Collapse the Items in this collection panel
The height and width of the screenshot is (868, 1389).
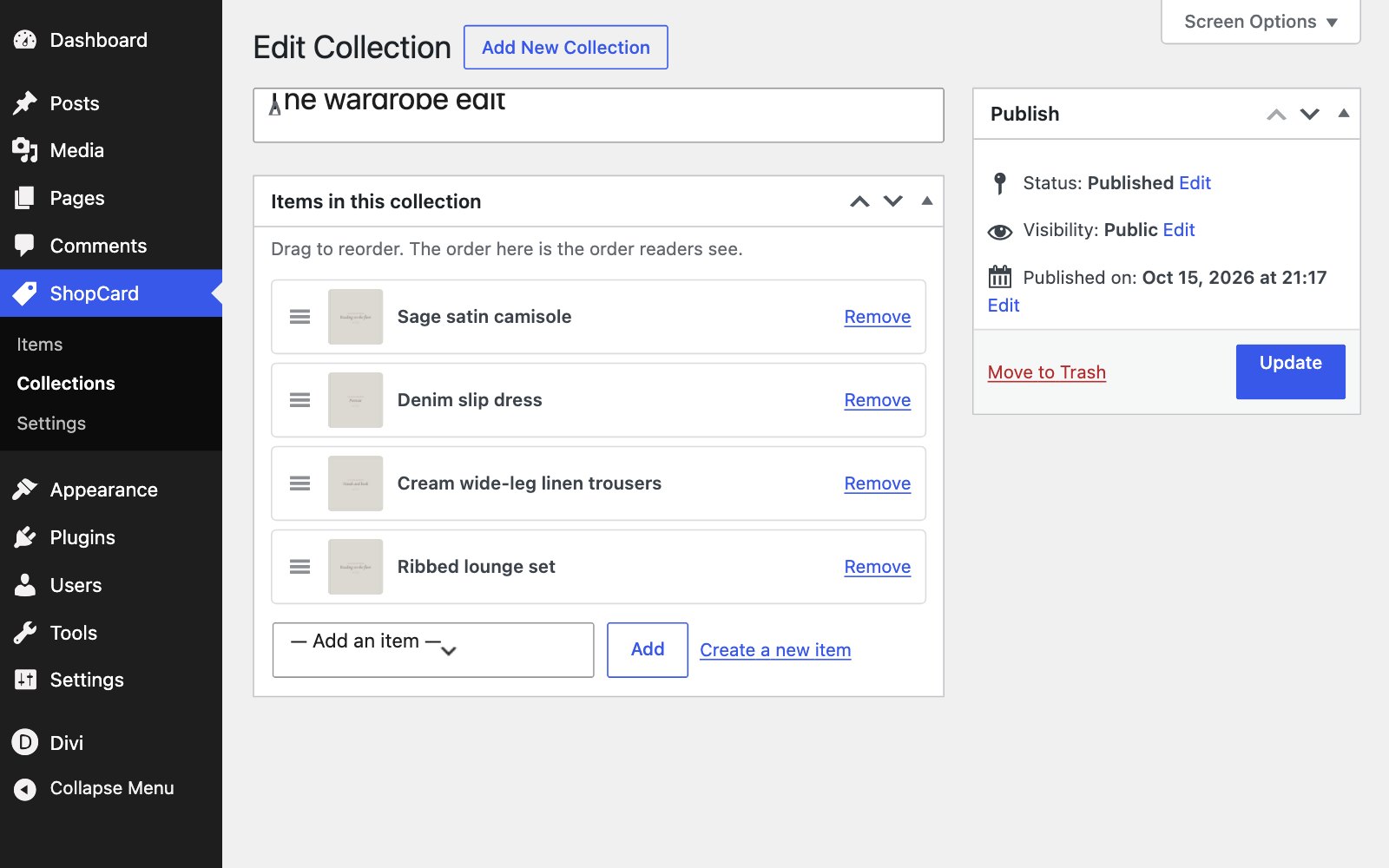point(927,201)
